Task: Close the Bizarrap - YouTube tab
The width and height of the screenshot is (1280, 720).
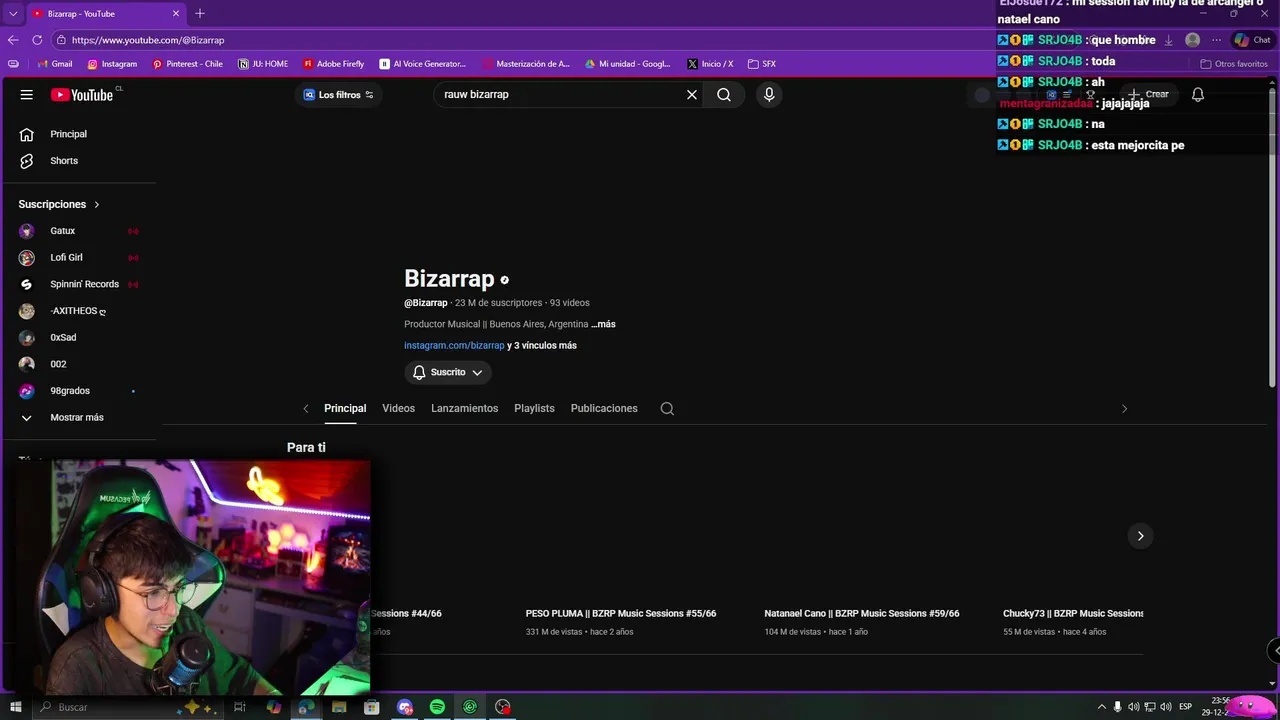Action: coord(176,14)
